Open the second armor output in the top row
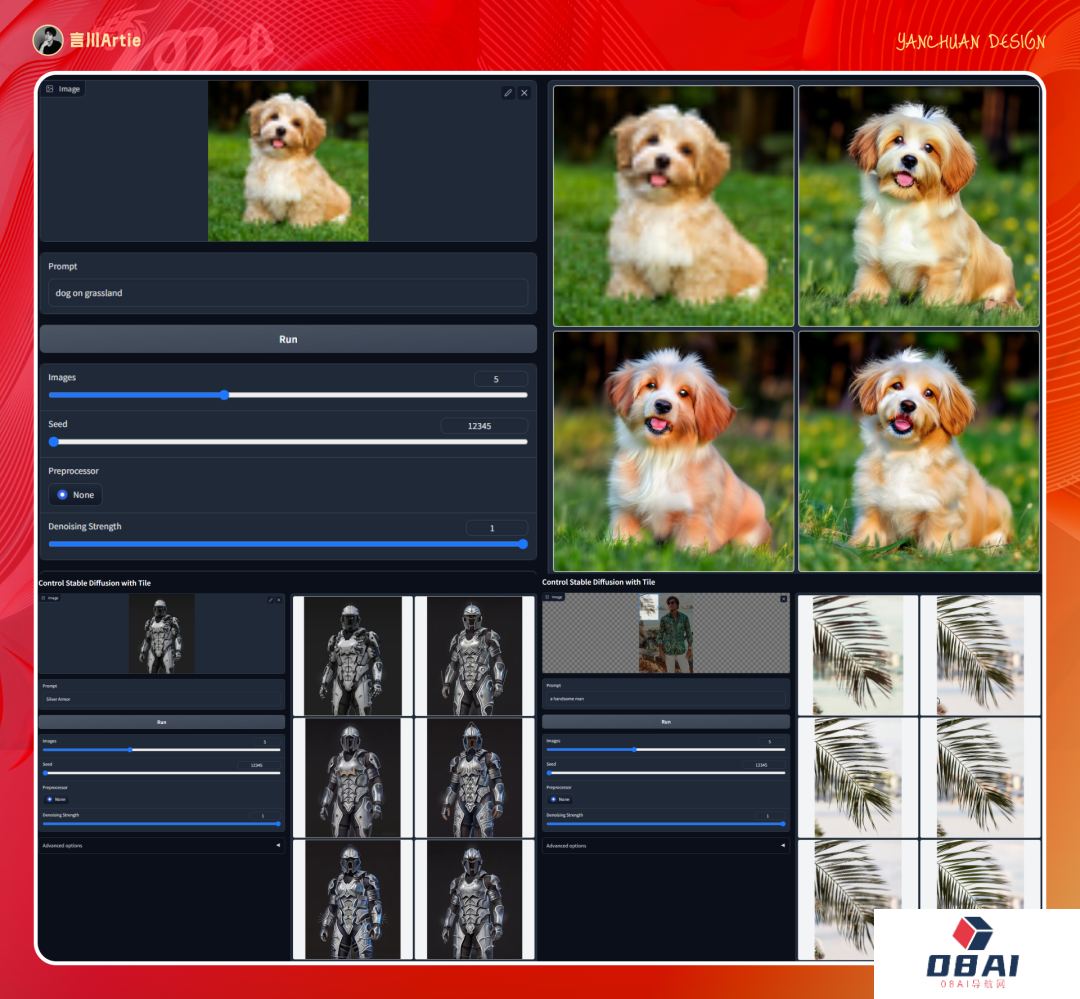Screen dimensions: 1080x999 coord(475,656)
